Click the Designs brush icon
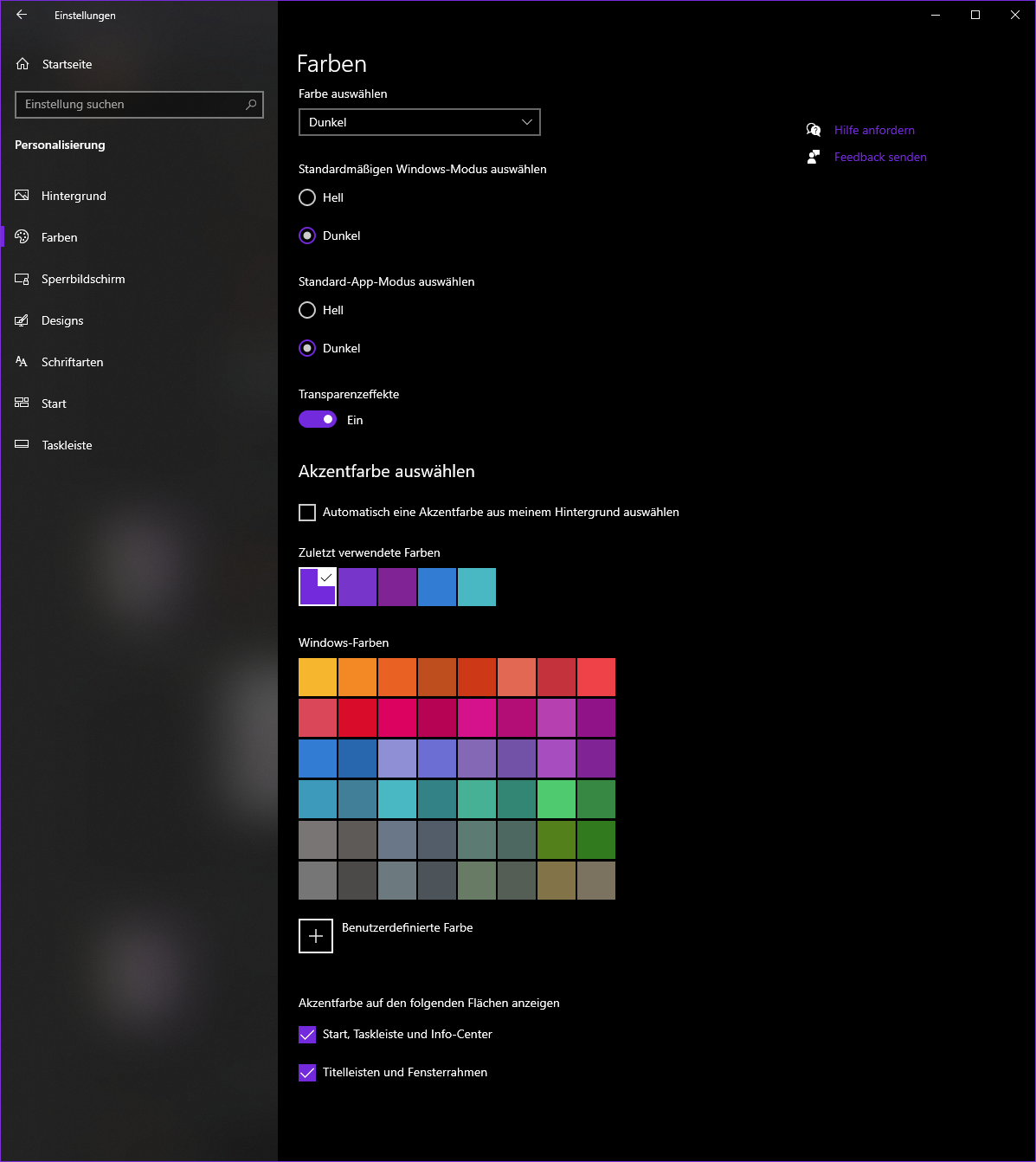This screenshot has width=1036, height=1162. (x=23, y=320)
